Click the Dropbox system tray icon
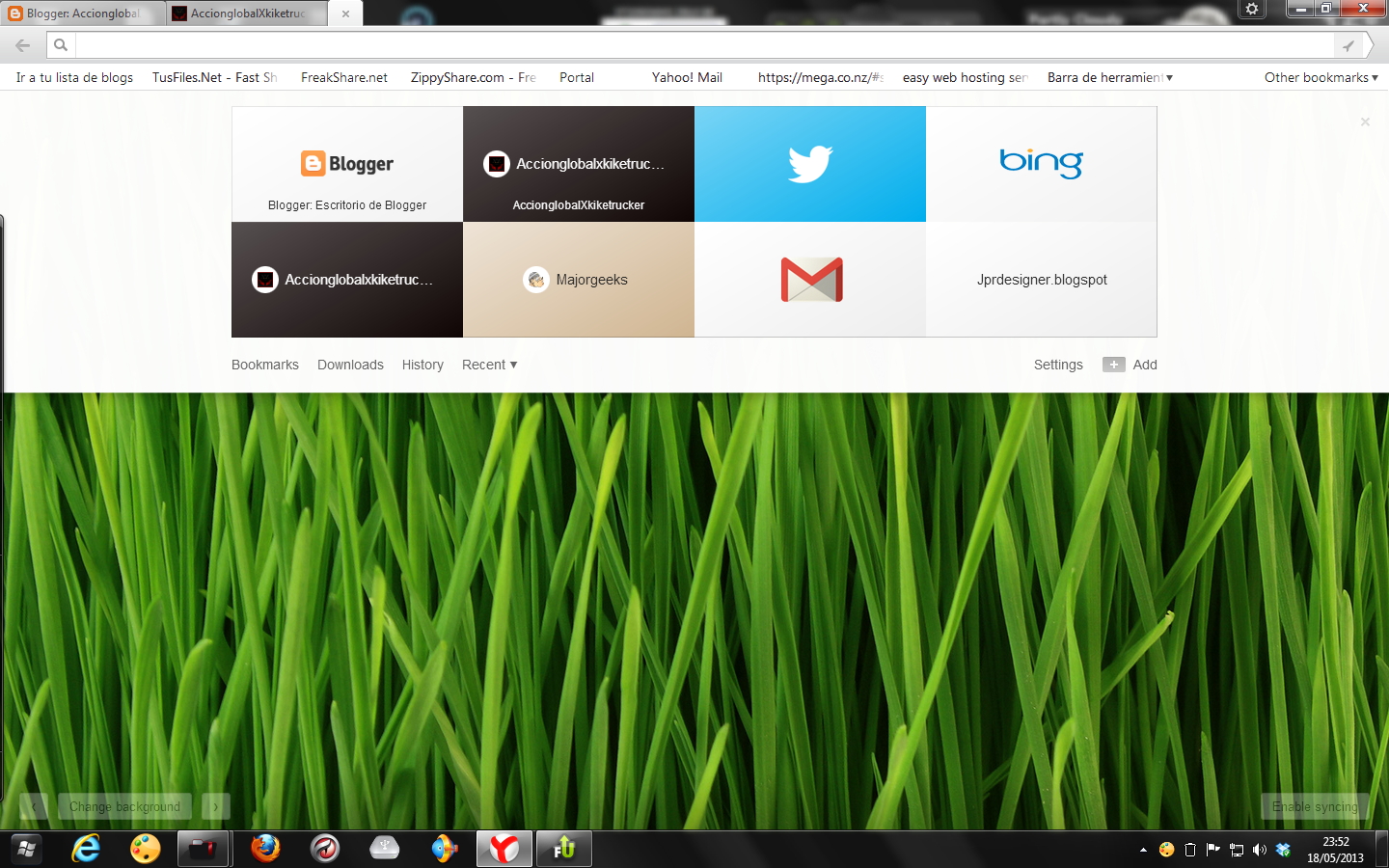 tap(1283, 850)
